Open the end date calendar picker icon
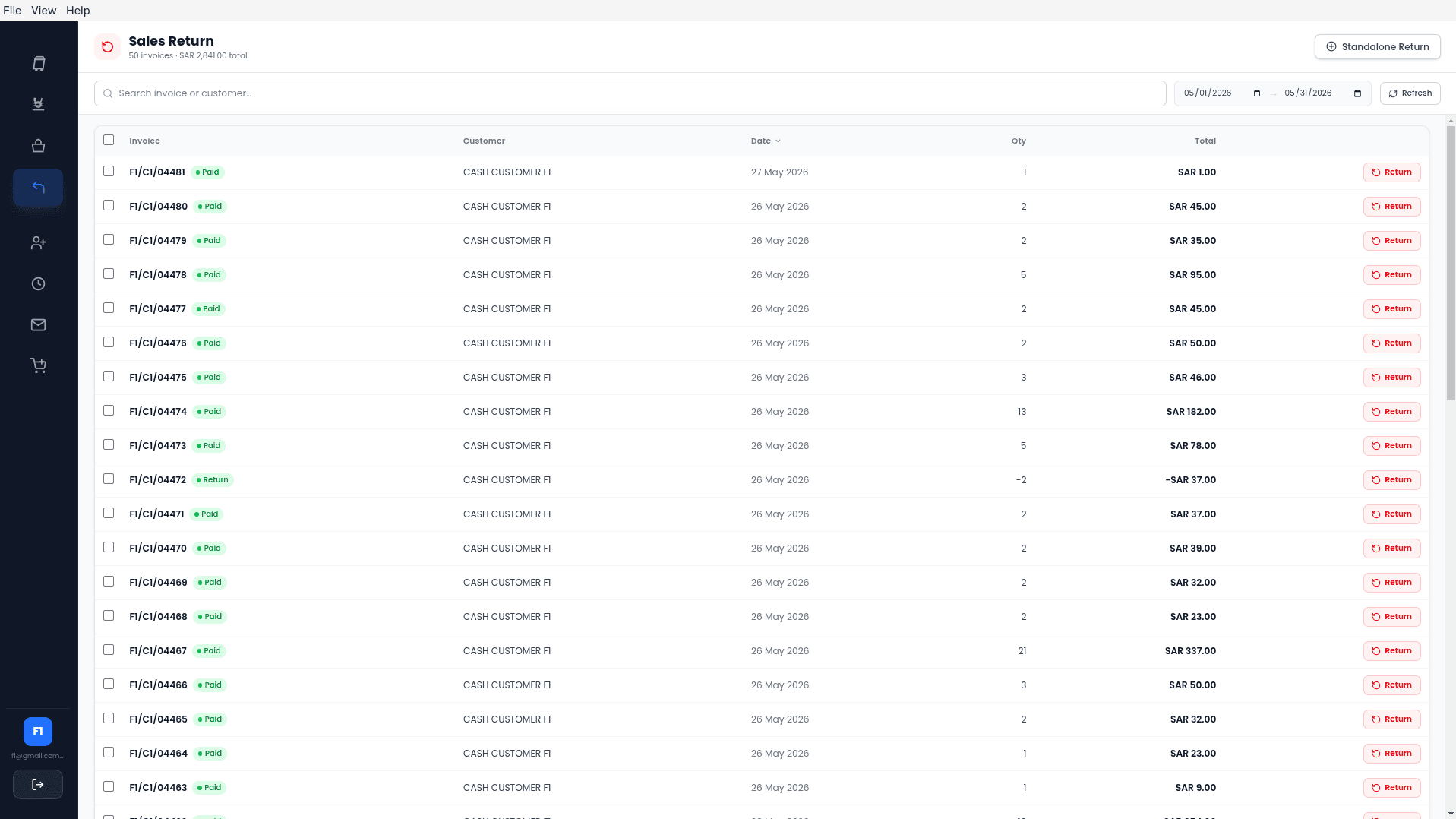Viewport: 1456px width, 819px height. [1358, 93]
